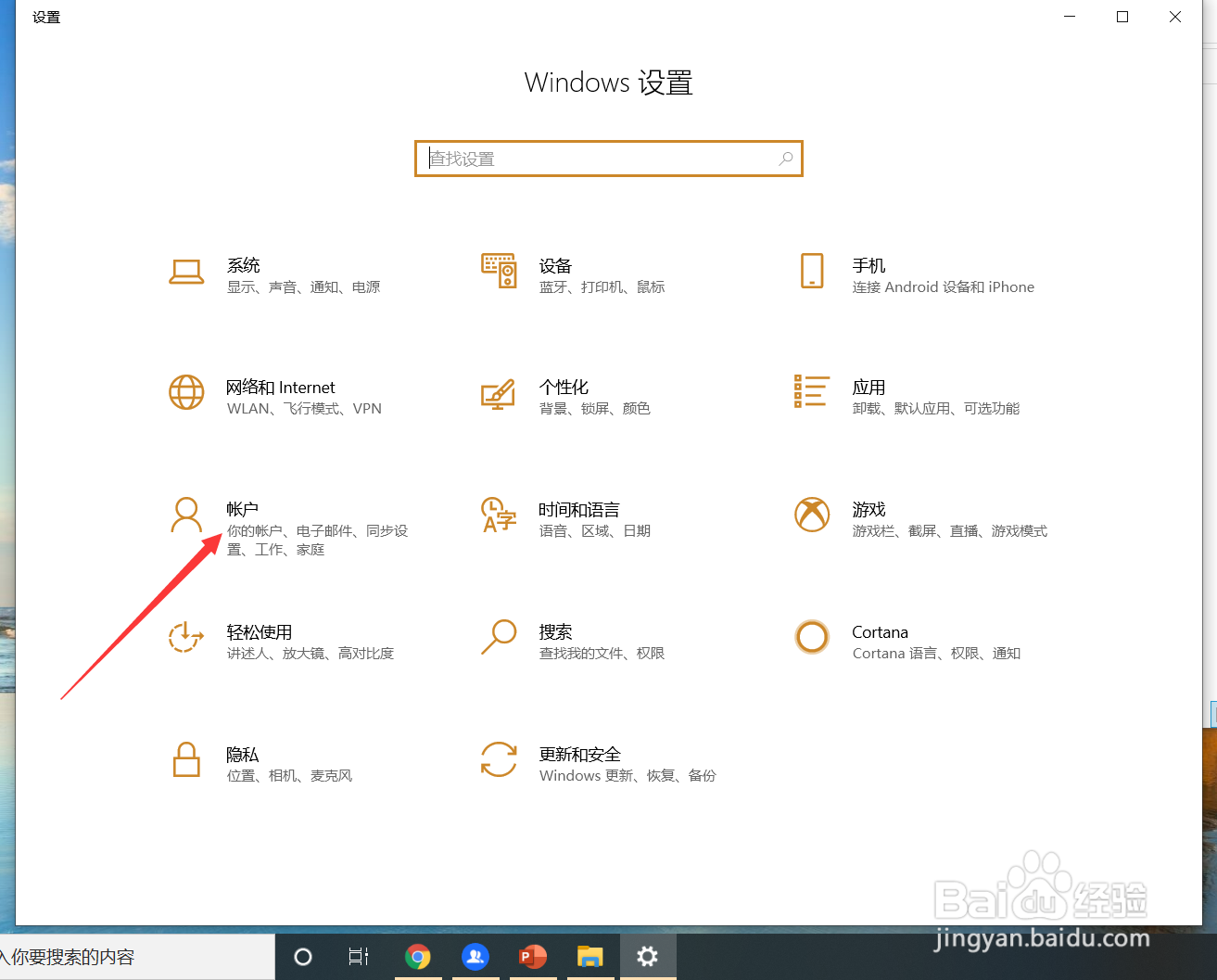1217x980 pixels.
Task: Click the Windows 设置 page heading
Action: pyautogui.click(x=609, y=83)
